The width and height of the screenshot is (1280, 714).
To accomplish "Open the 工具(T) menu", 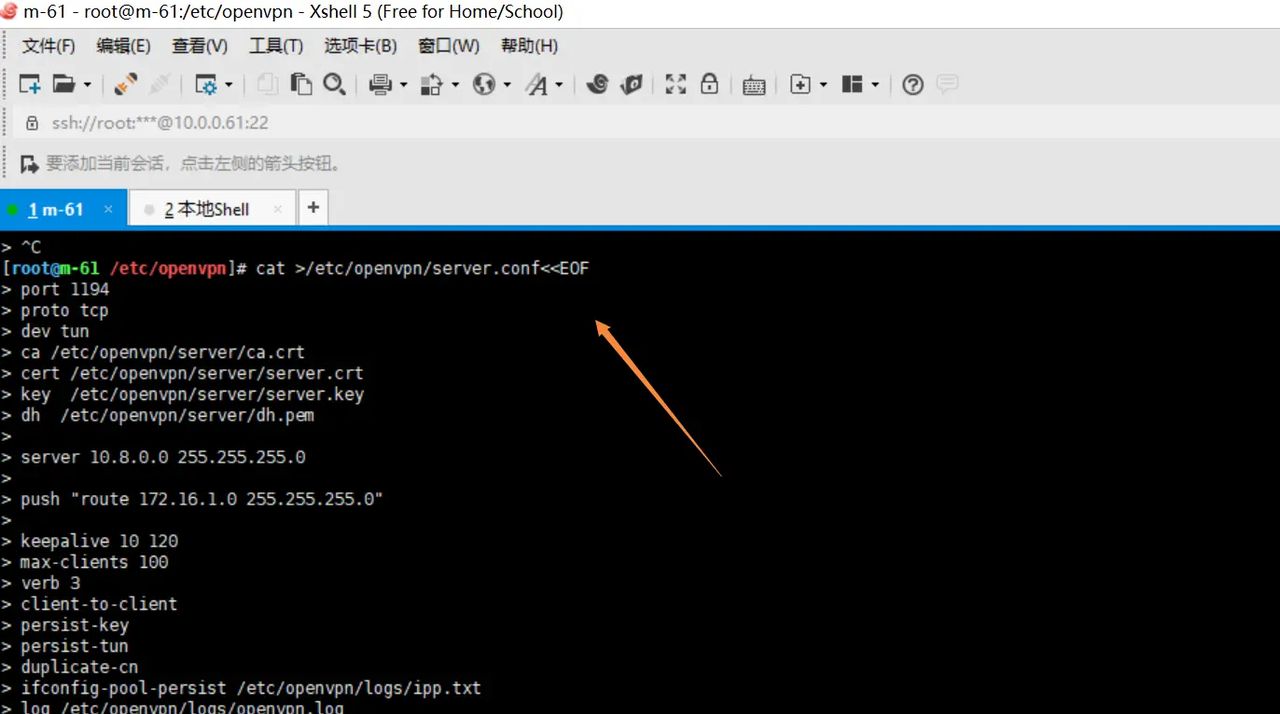I will (x=276, y=45).
